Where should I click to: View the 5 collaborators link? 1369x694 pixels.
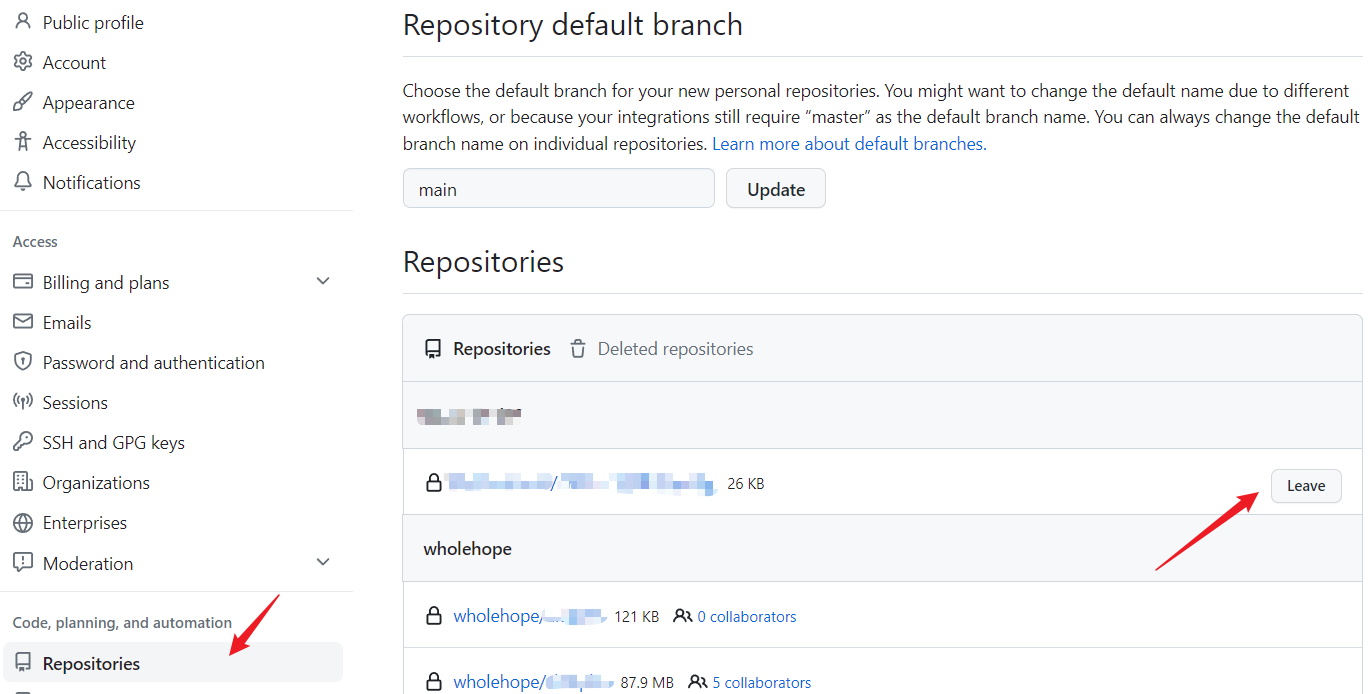(761, 683)
